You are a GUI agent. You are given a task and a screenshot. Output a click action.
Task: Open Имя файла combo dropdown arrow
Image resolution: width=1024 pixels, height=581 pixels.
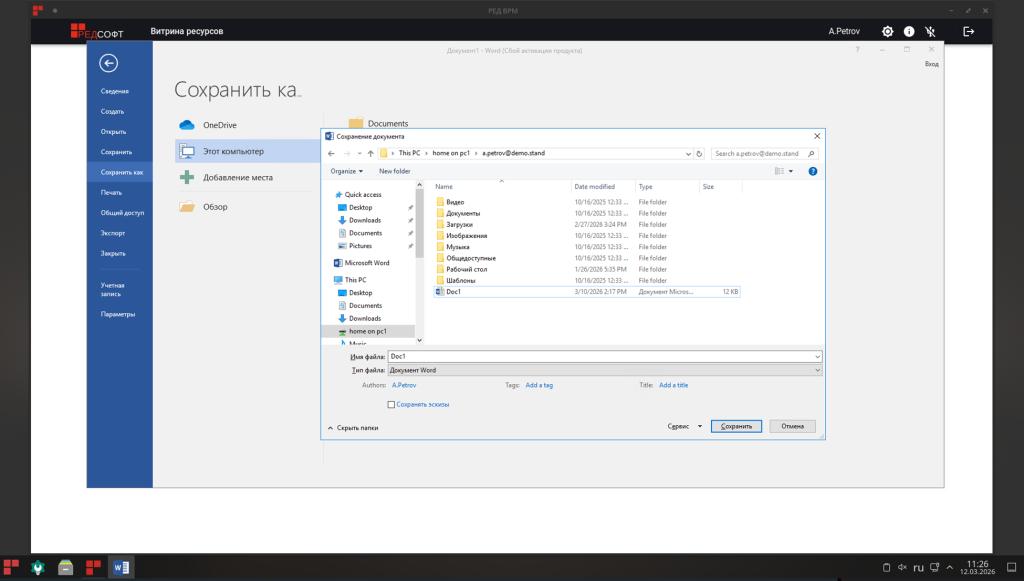point(817,357)
